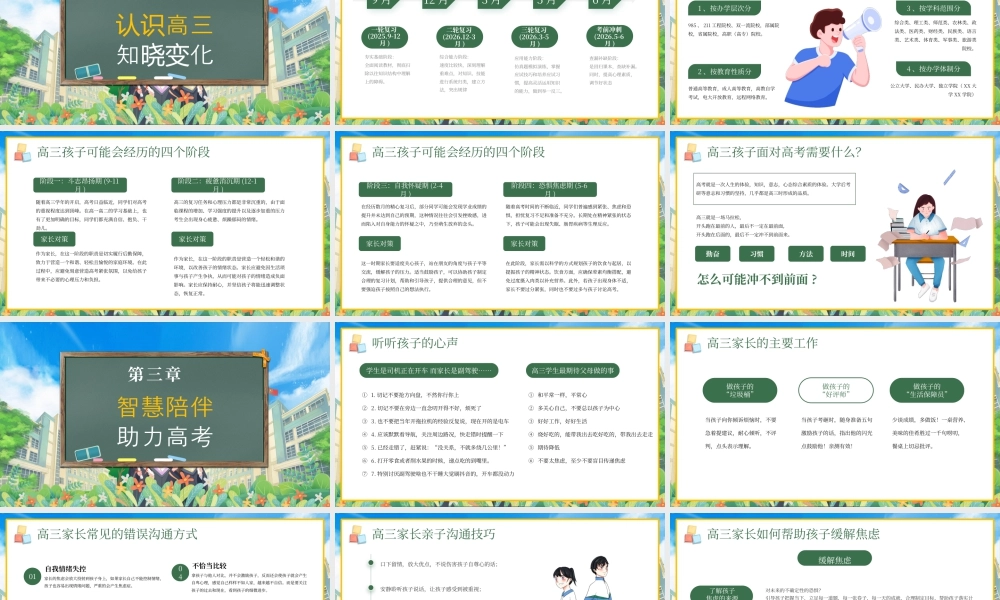This screenshot has width=1000, height=600.
Task: Open the four-stages slide showing 阶段三 and 阶段四
Action: pos(499,223)
